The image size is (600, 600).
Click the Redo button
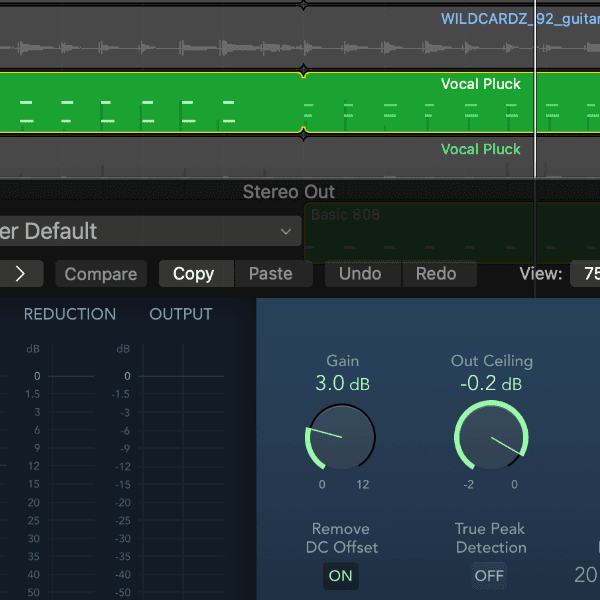(x=436, y=274)
